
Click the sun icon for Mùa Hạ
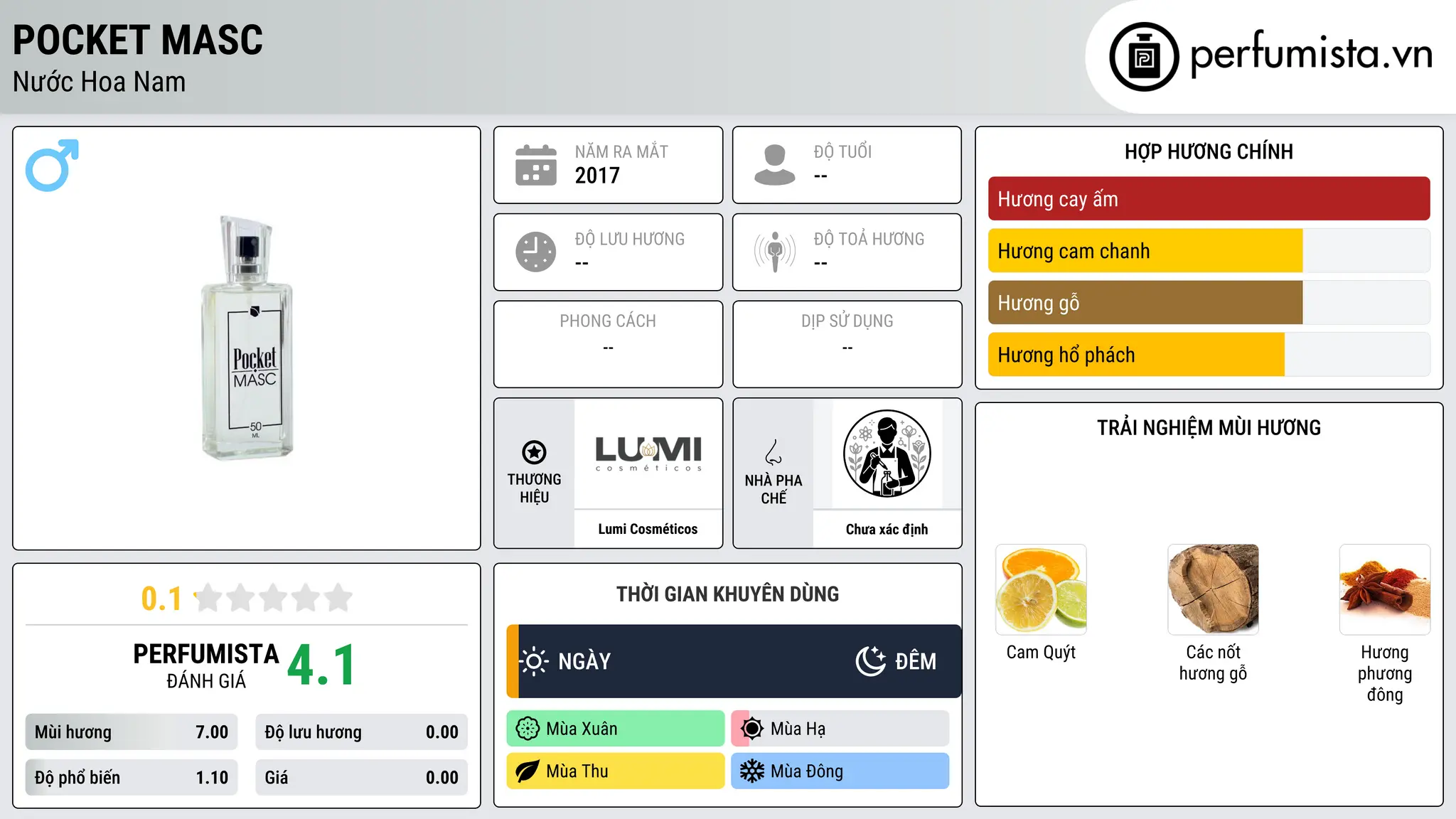pyautogui.click(x=751, y=729)
